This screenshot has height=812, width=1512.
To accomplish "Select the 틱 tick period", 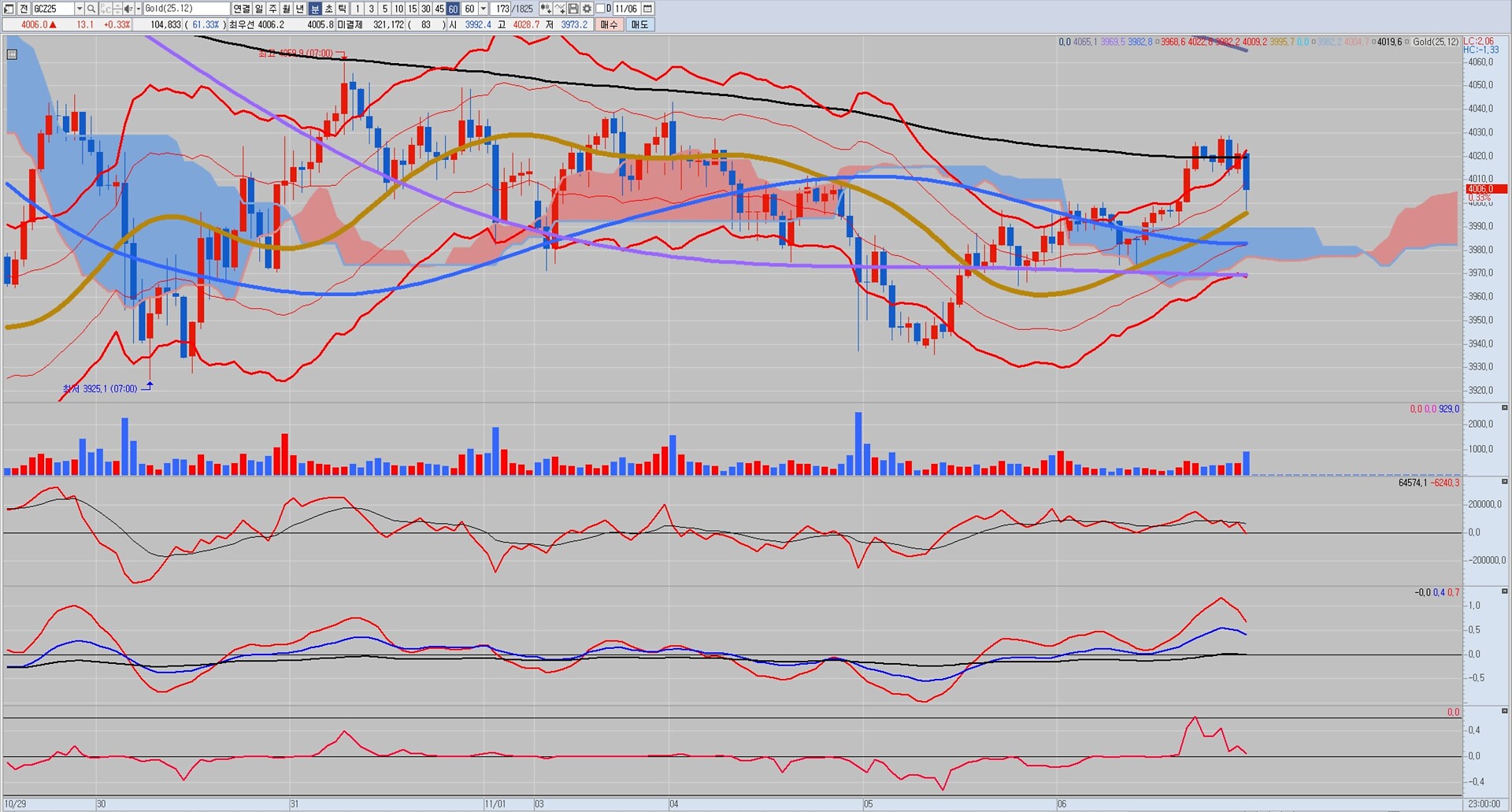I will pos(343,9).
